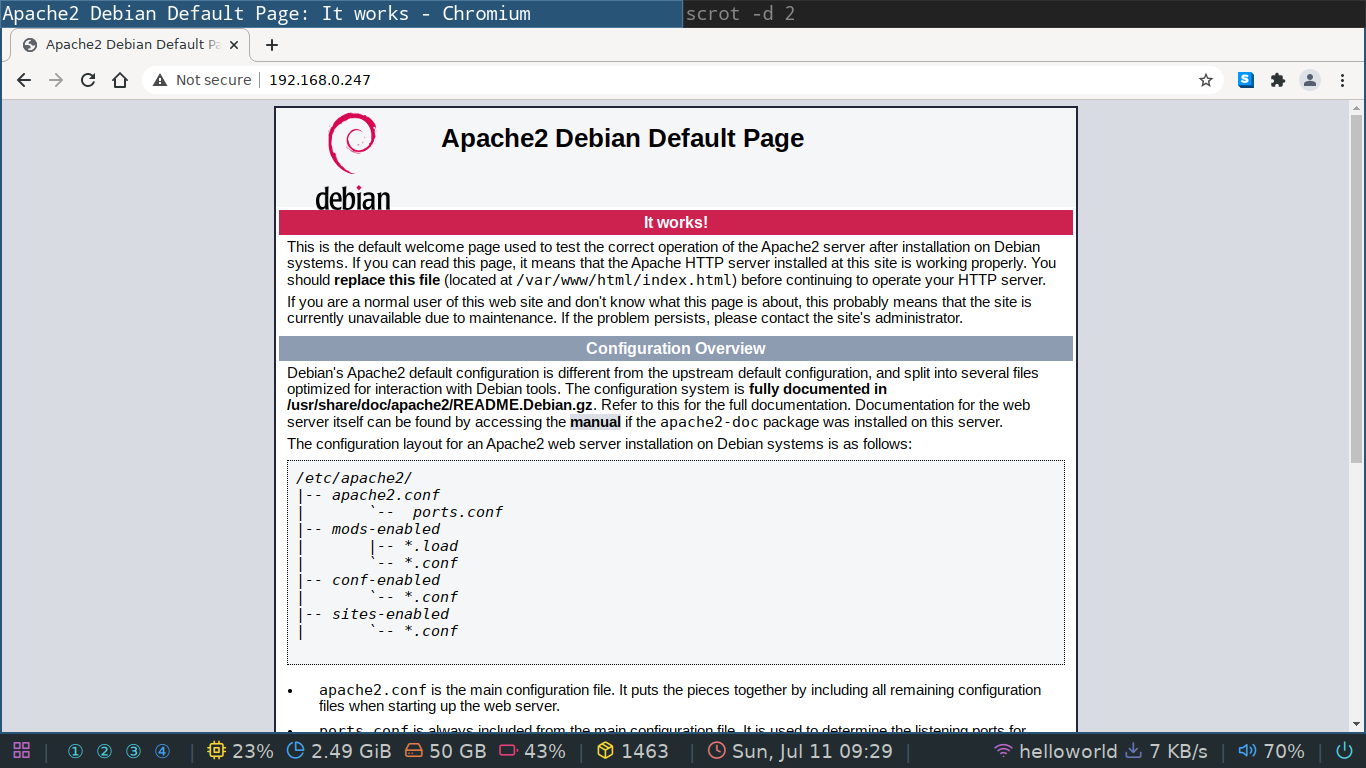Open a new tab with plus button
Image resolution: width=1366 pixels, height=768 pixels.
[272, 45]
